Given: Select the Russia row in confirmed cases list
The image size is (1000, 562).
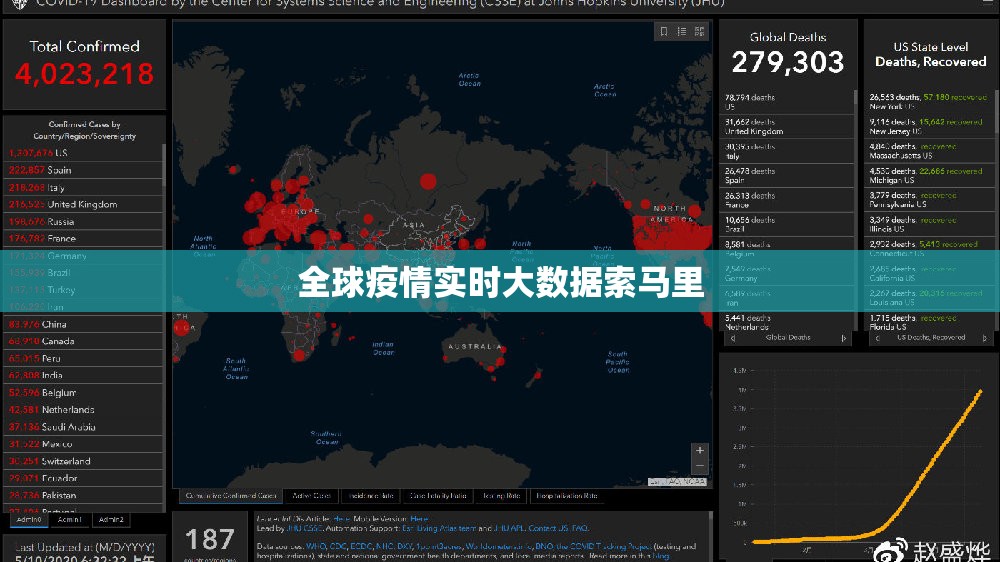Looking at the screenshot, I should 83,222.
